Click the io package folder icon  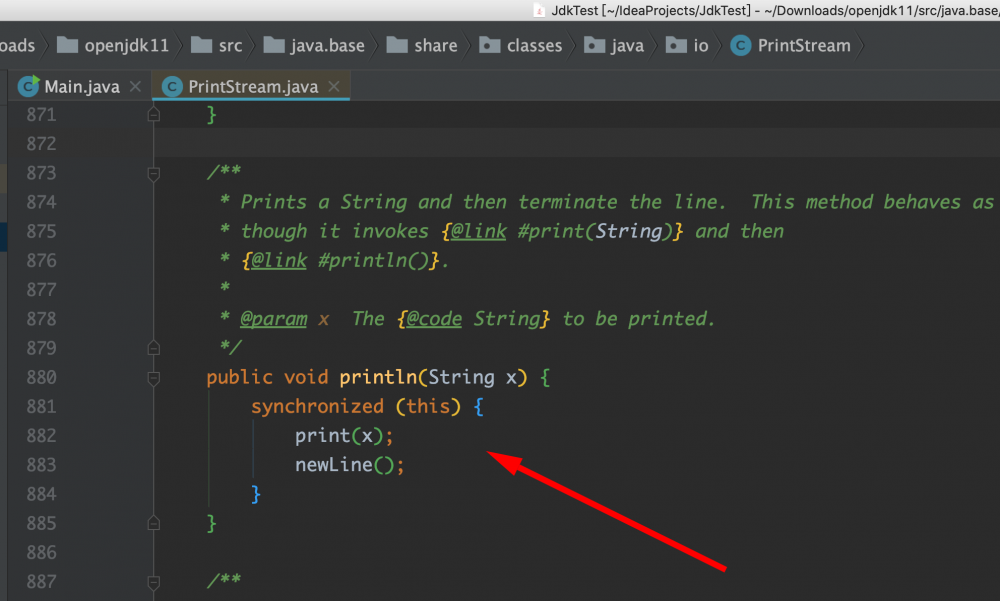tap(676, 45)
